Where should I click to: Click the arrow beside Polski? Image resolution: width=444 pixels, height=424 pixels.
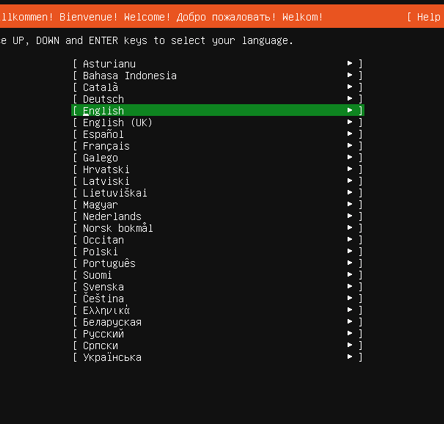coord(350,251)
